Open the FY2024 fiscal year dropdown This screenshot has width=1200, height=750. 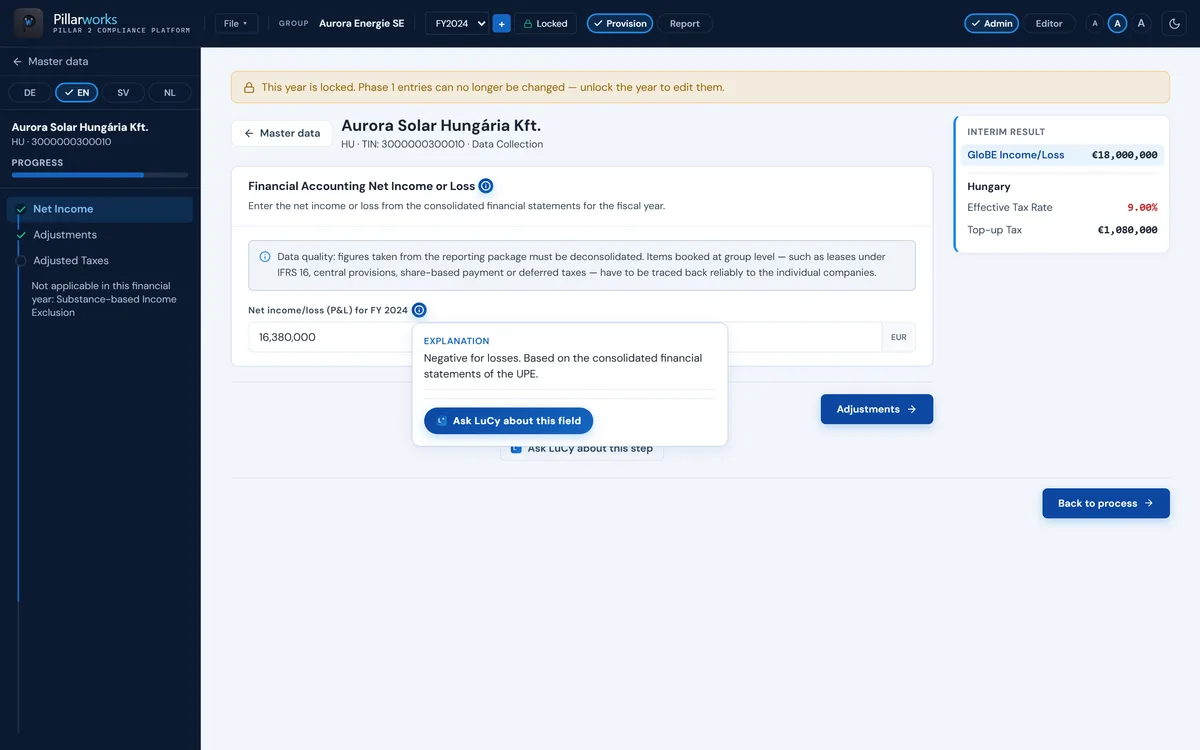[x=457, y=23]
